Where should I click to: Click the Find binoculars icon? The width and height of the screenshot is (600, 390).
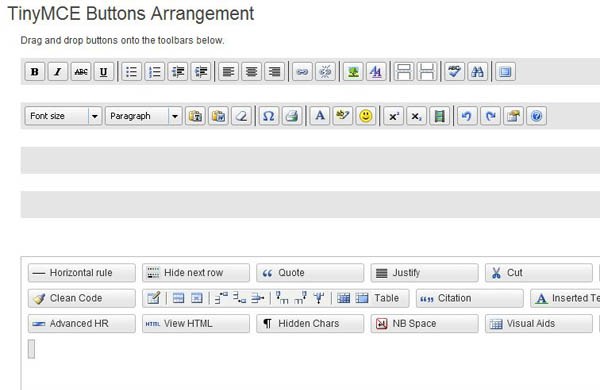pos(478,72)
